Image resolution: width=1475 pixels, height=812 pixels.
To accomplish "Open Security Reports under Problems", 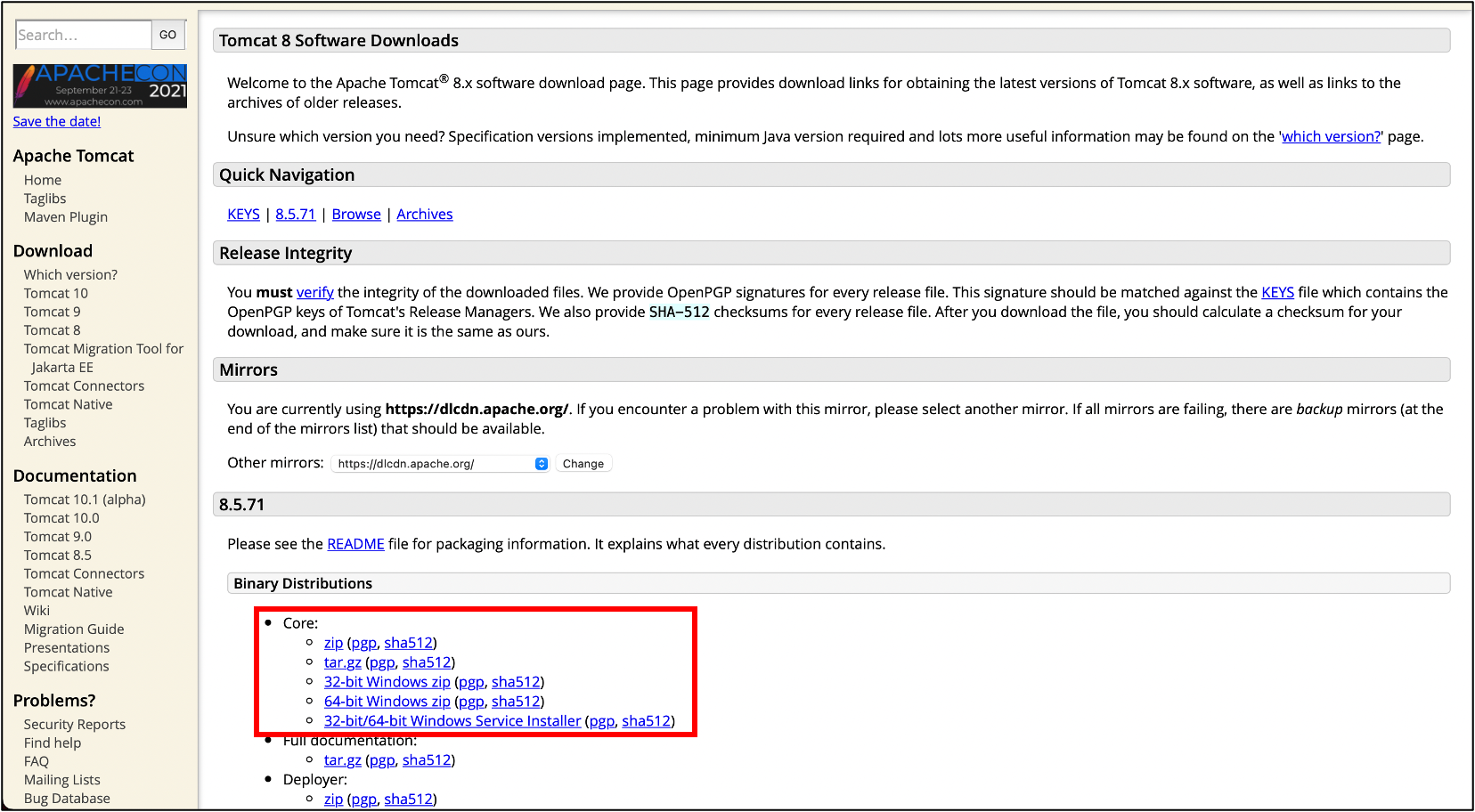I will (75, 725).
